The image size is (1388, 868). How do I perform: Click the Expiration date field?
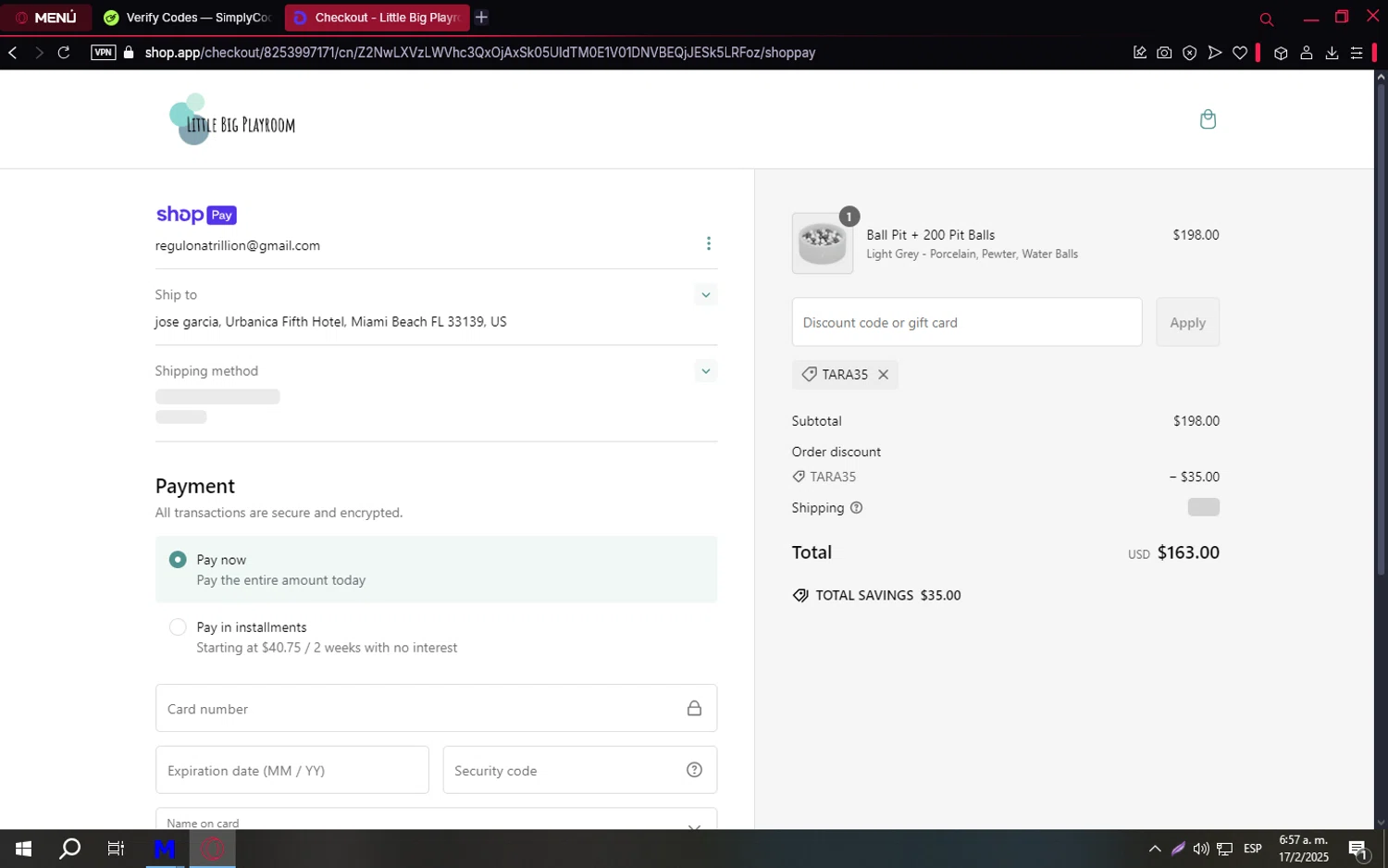click(x=292, y=770)
